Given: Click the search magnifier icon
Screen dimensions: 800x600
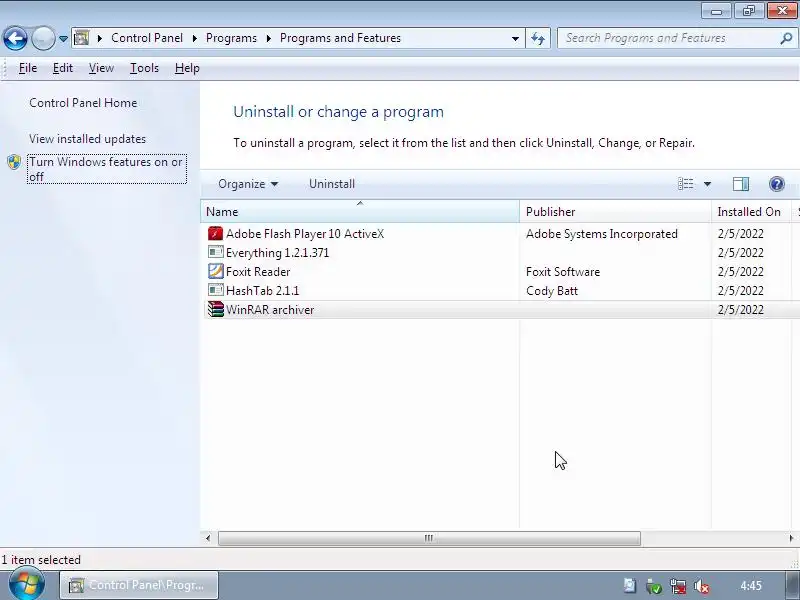Looking at the screenshot, I should pos(786,38).
